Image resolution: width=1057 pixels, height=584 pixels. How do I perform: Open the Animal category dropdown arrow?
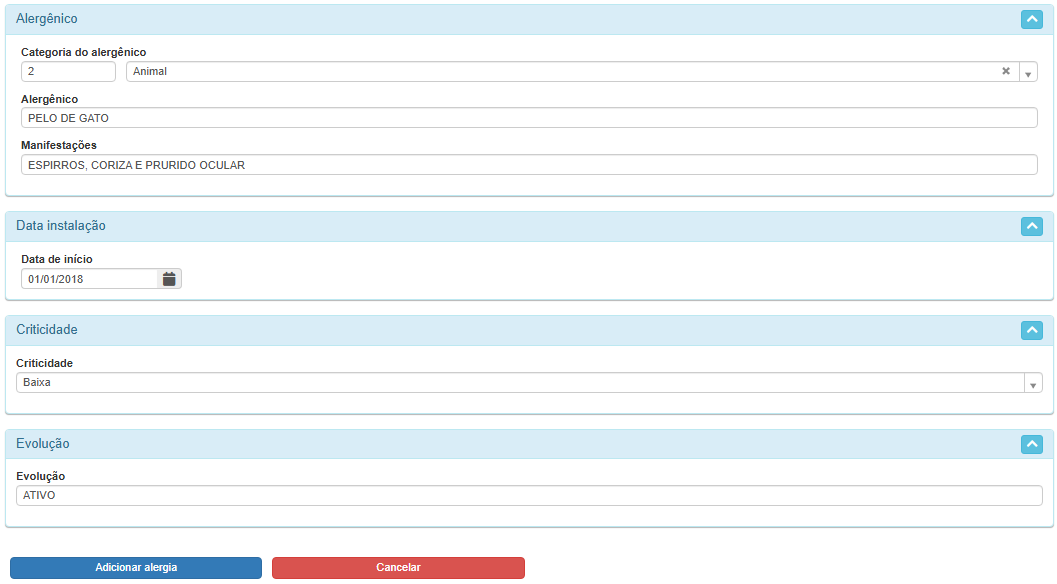1027,73
